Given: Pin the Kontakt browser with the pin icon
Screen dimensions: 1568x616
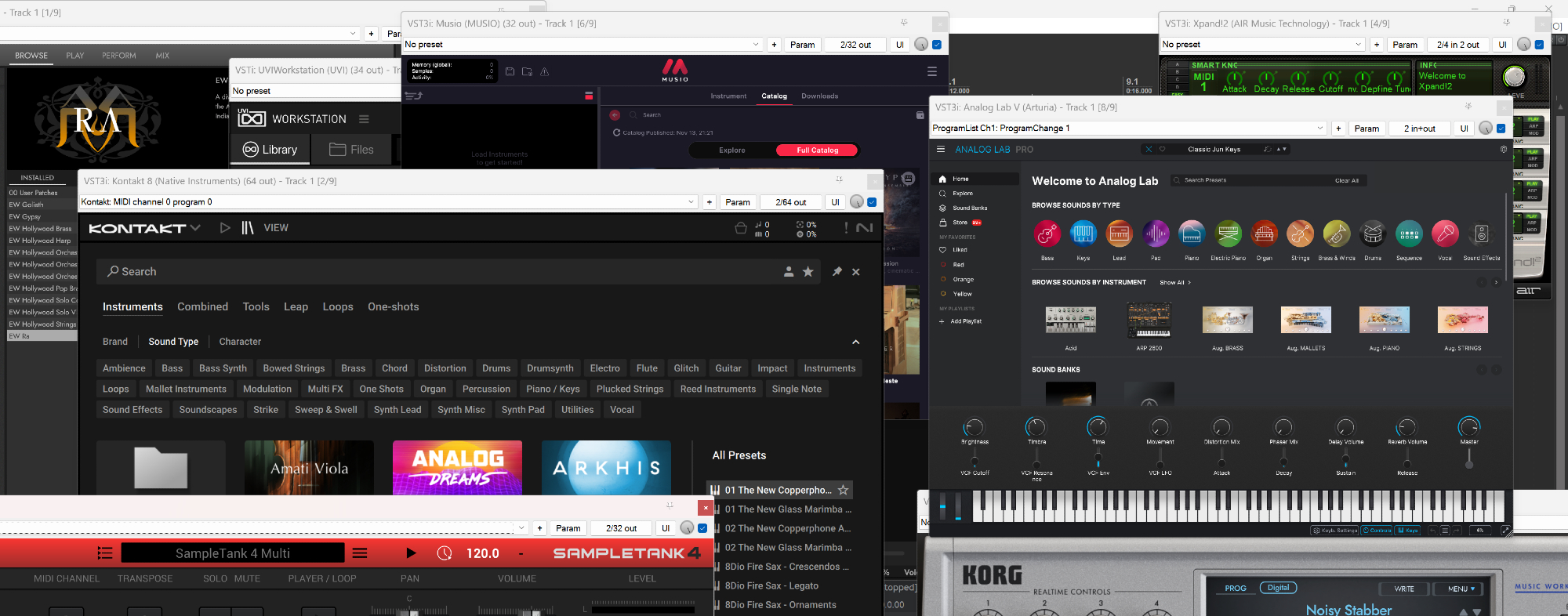Looking at the screenshot, I should (837, 271).
